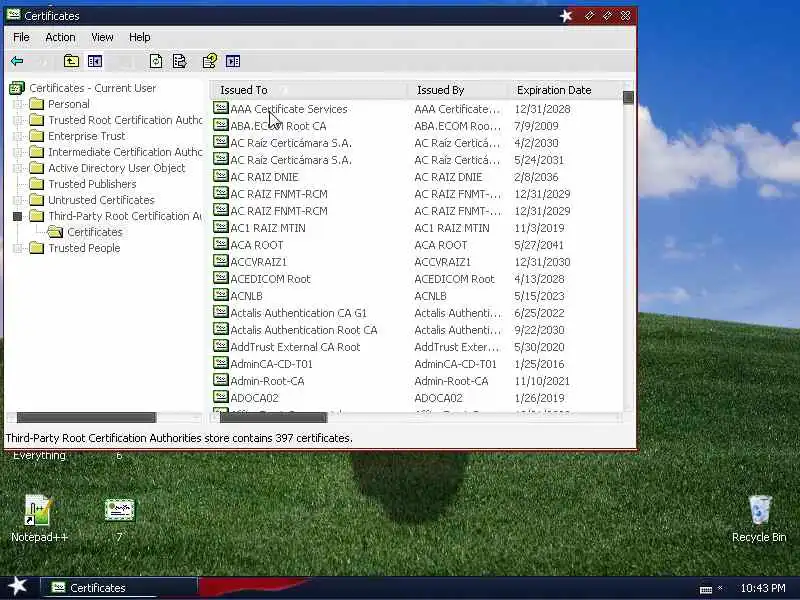Toggle the Show/Hide Console Tree icon

click(95, 61)
